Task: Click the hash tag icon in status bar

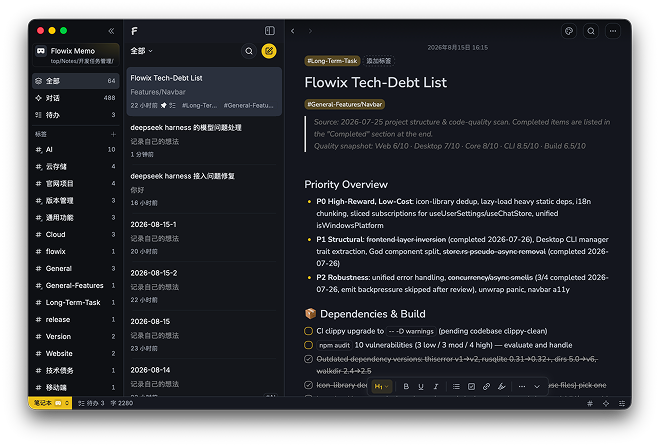Action: click(590, 403)
